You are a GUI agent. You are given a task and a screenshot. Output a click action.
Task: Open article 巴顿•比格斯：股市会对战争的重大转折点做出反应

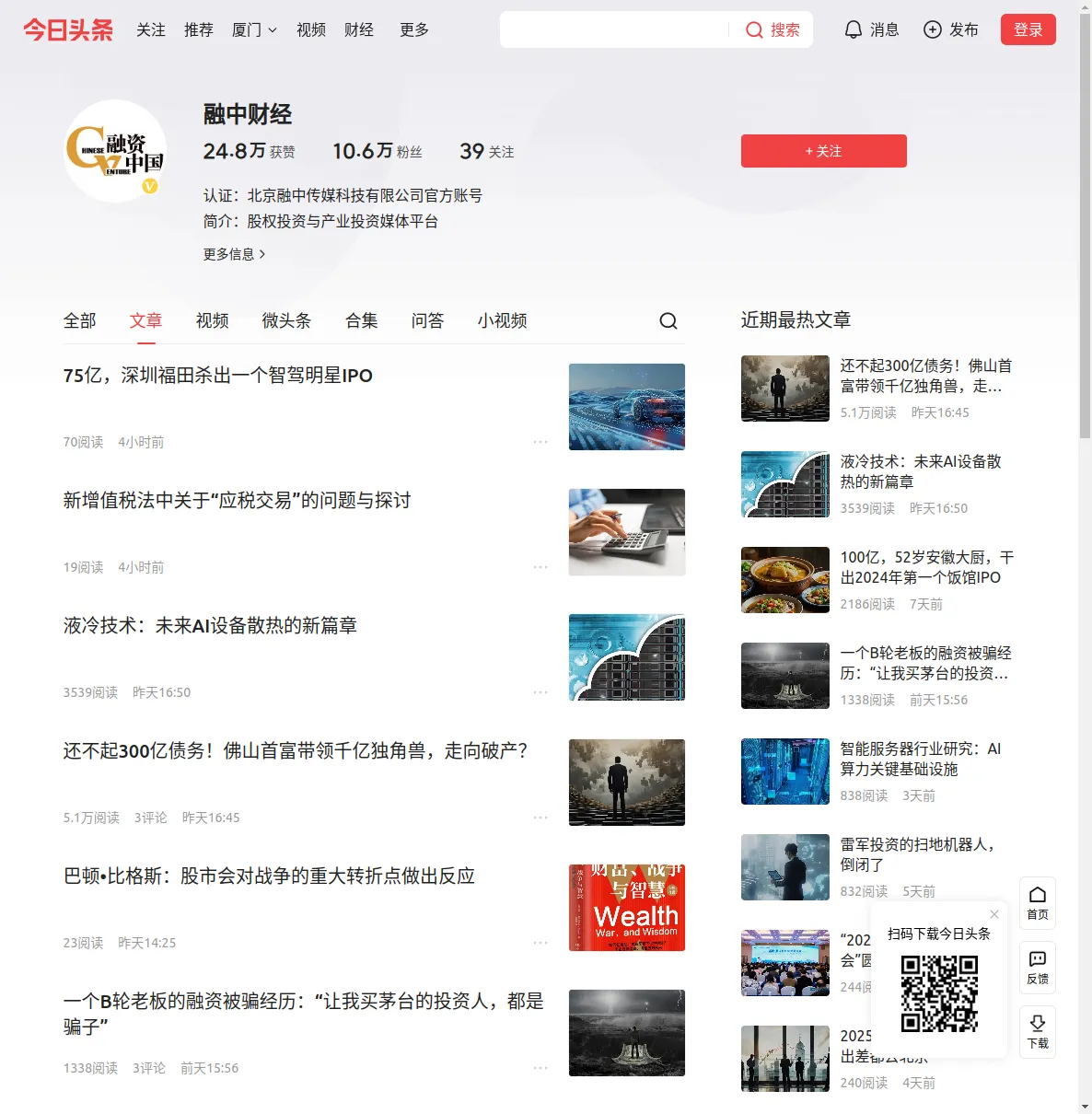tap(270, 876)
